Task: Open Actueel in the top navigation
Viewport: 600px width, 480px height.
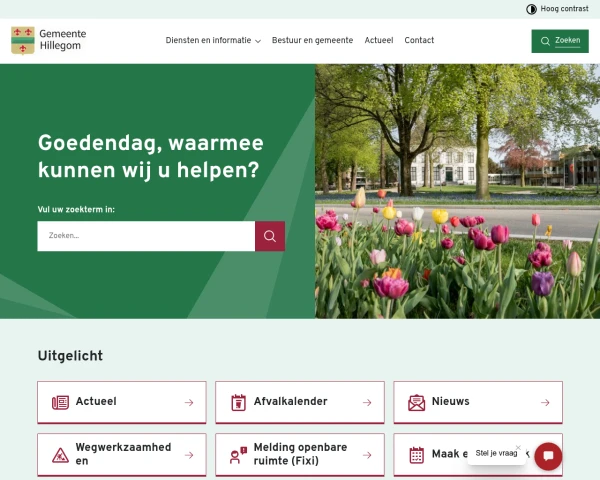Action: coord(378,40)
